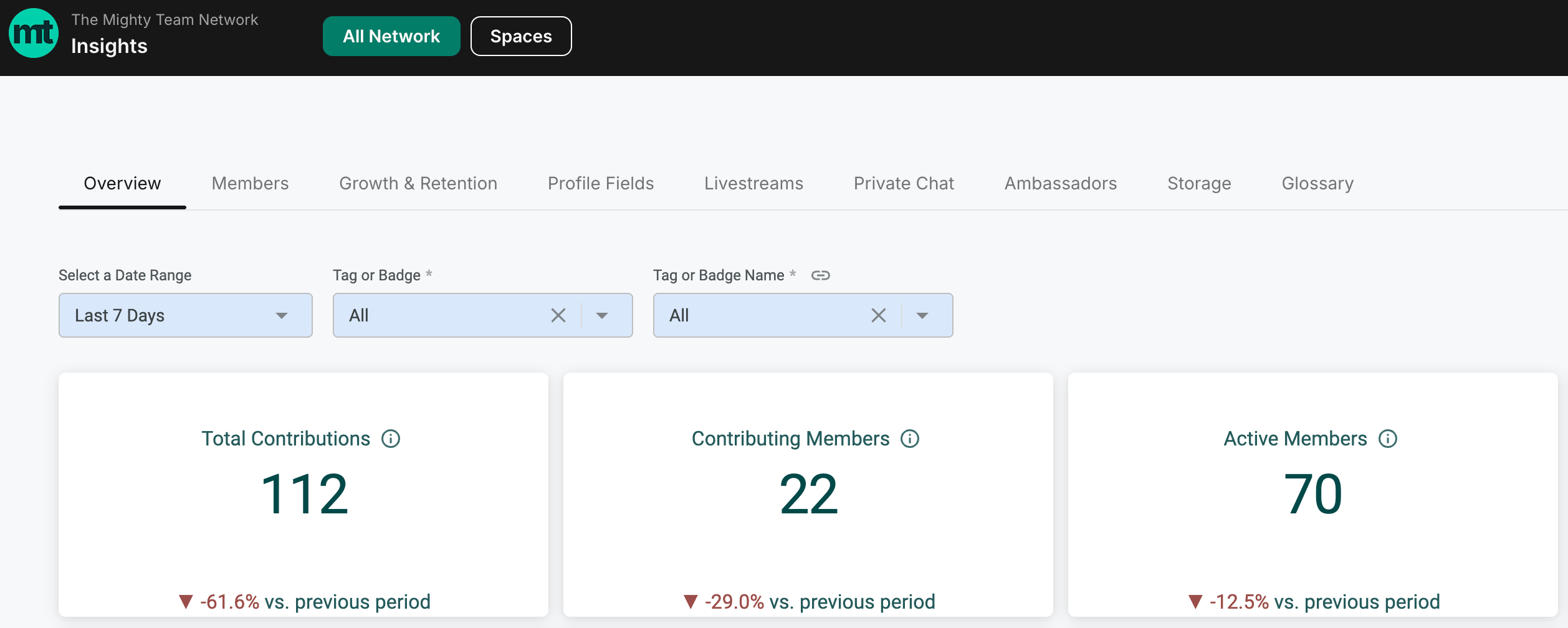Click 'The Mighty Team Network' name text
Screen dimensions: 1568x628
[x=165, y=19]
